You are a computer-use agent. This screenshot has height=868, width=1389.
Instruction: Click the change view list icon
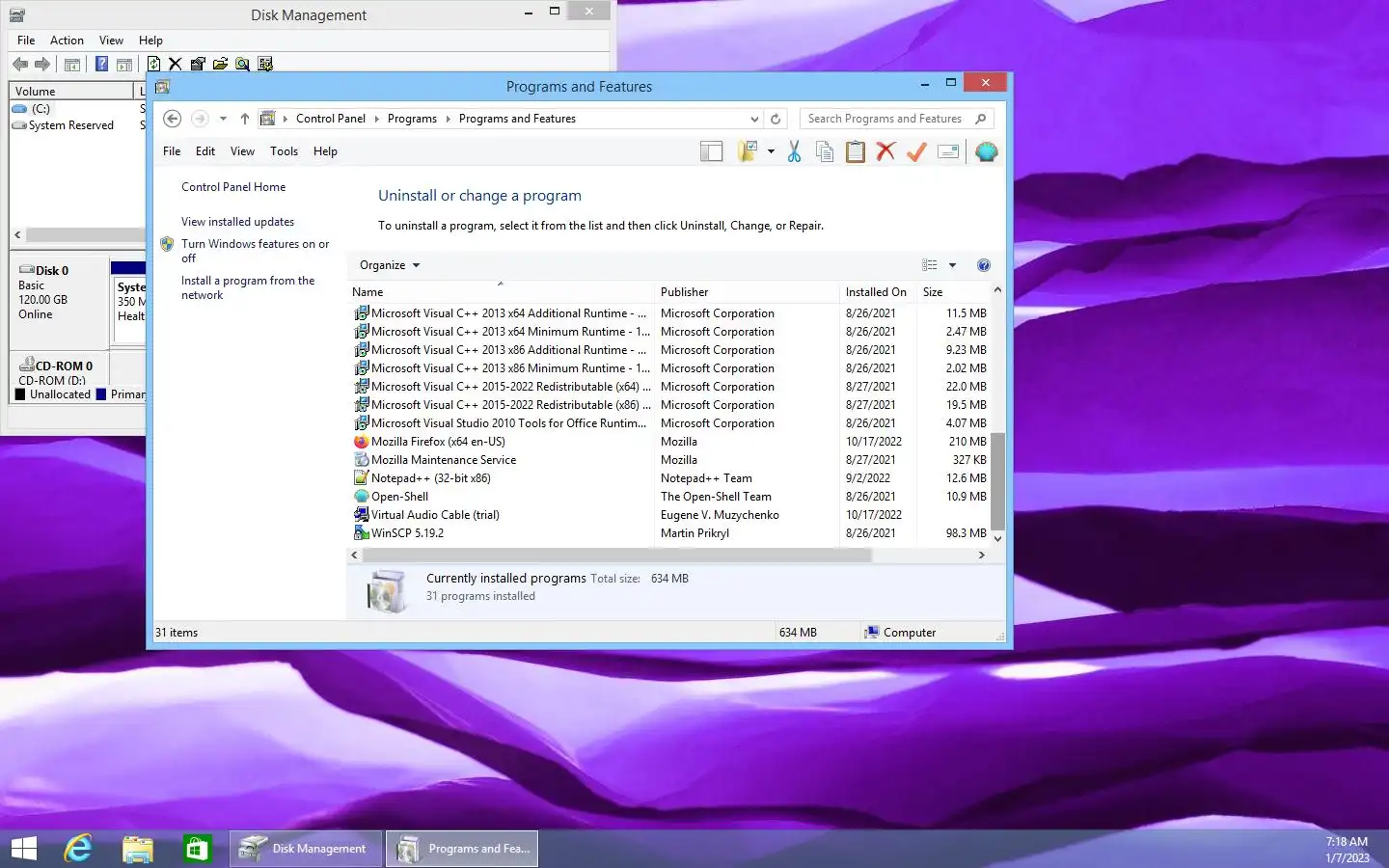[930, 265]
